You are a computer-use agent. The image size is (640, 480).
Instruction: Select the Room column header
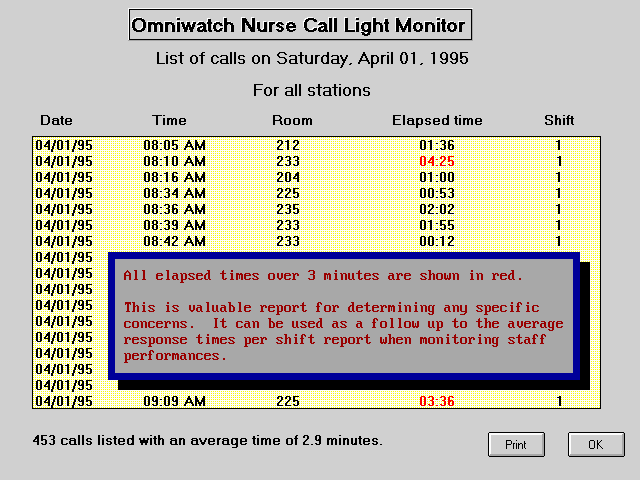pos(292,121)
